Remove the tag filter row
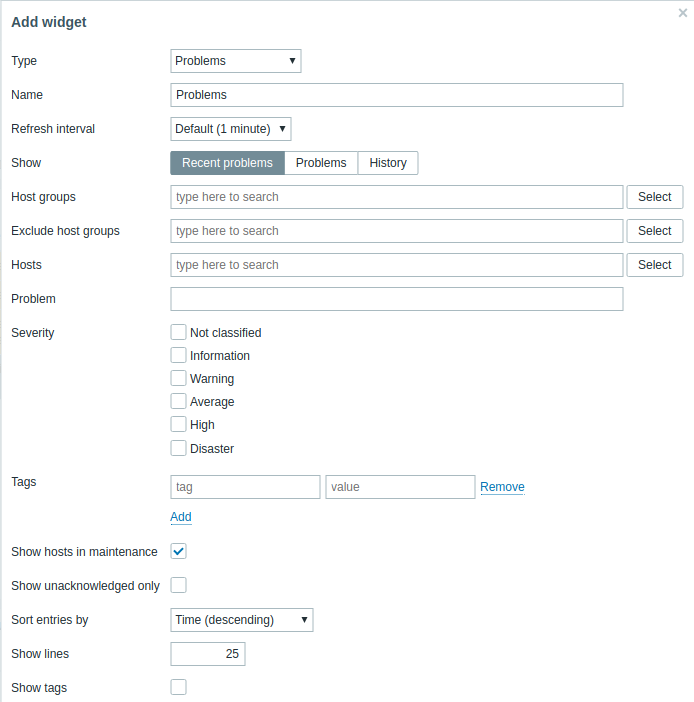The image size is (694, 702). [502, 487]
